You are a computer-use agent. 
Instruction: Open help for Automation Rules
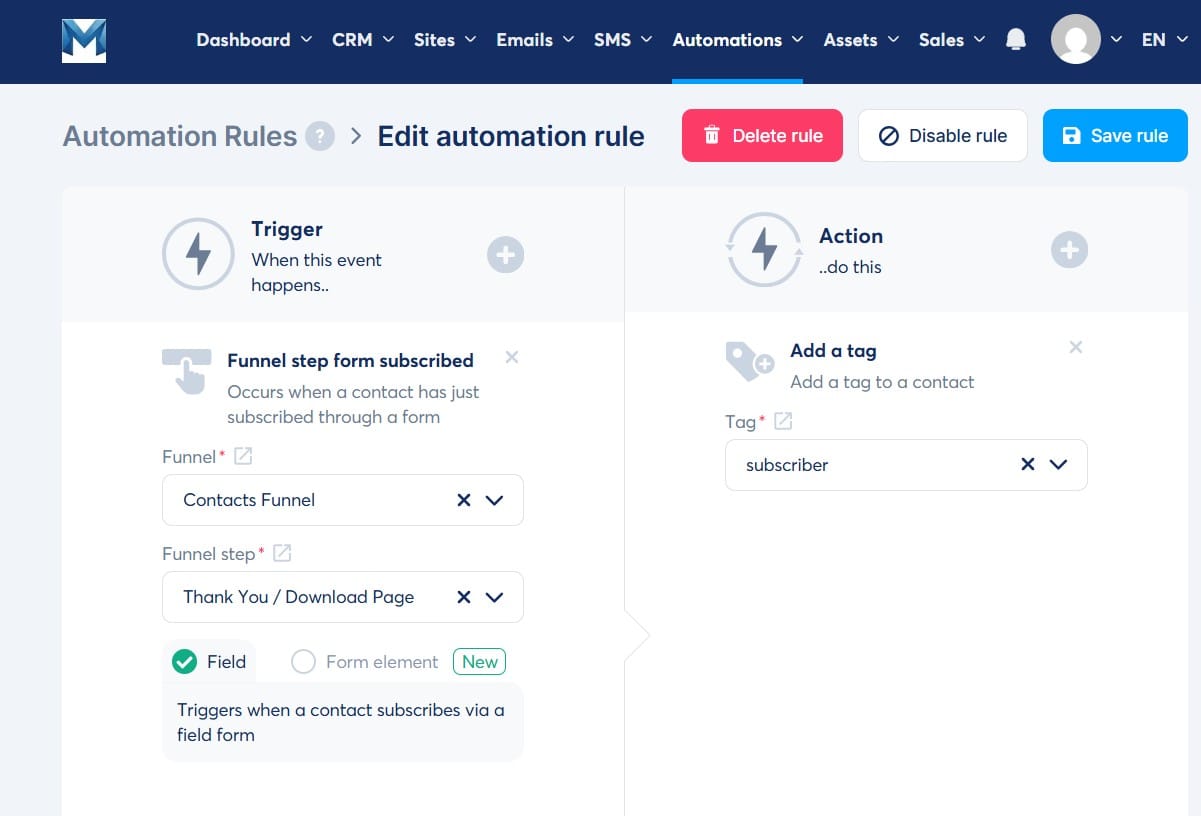click(319, 136)
